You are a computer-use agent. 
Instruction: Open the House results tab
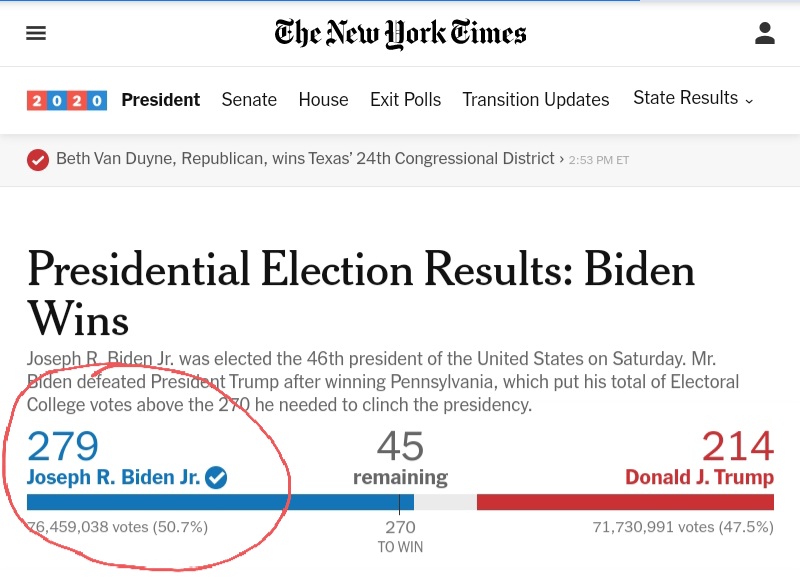point(323,100)
